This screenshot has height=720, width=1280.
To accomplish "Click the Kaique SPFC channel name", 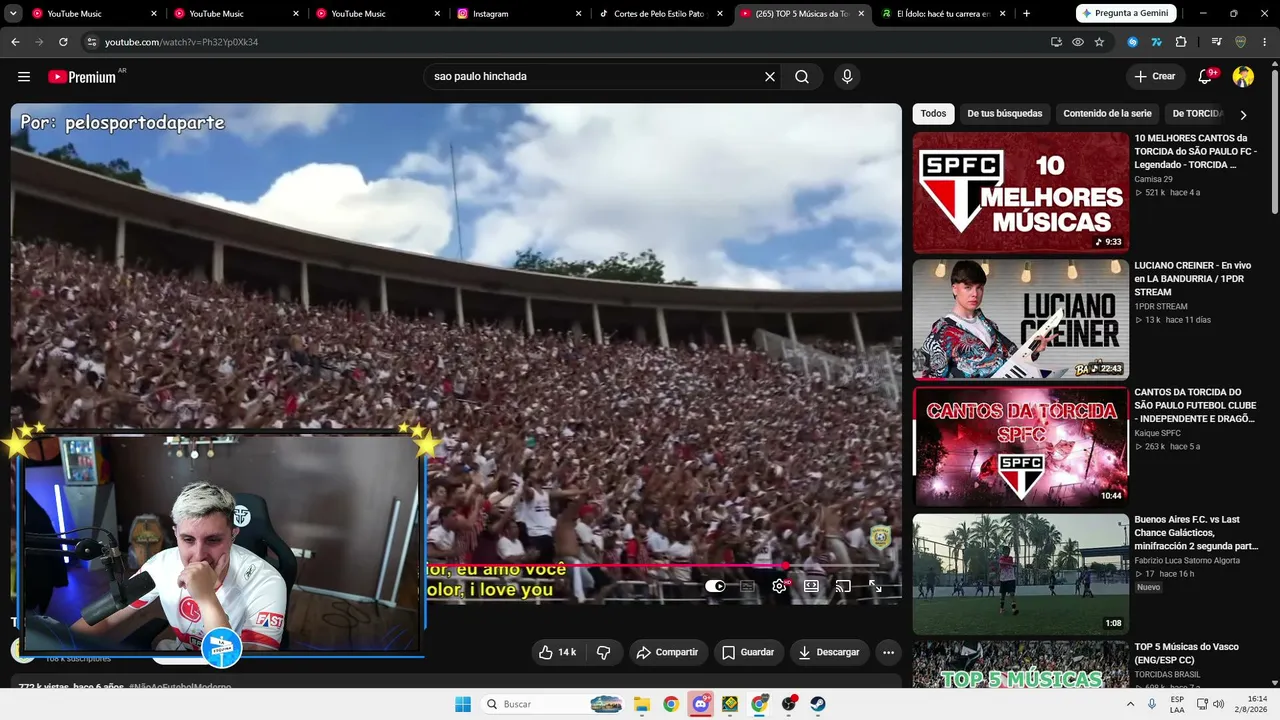I will click(x=1157, y=433).
